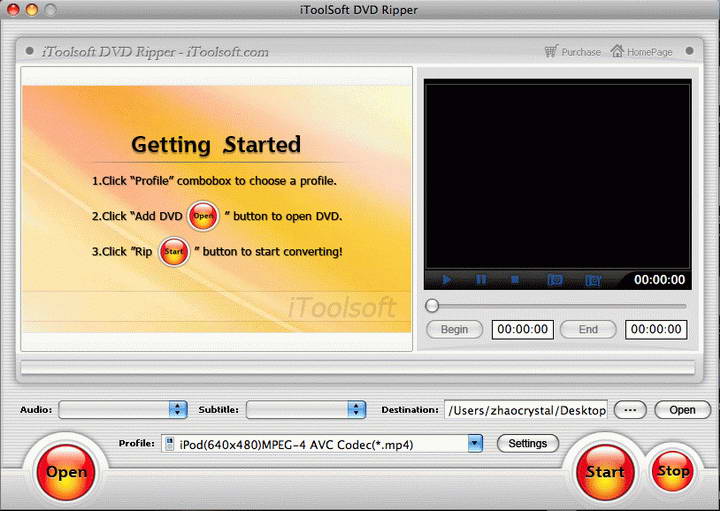Click the Open icon in Getting Started step 2

click(203, 216)
